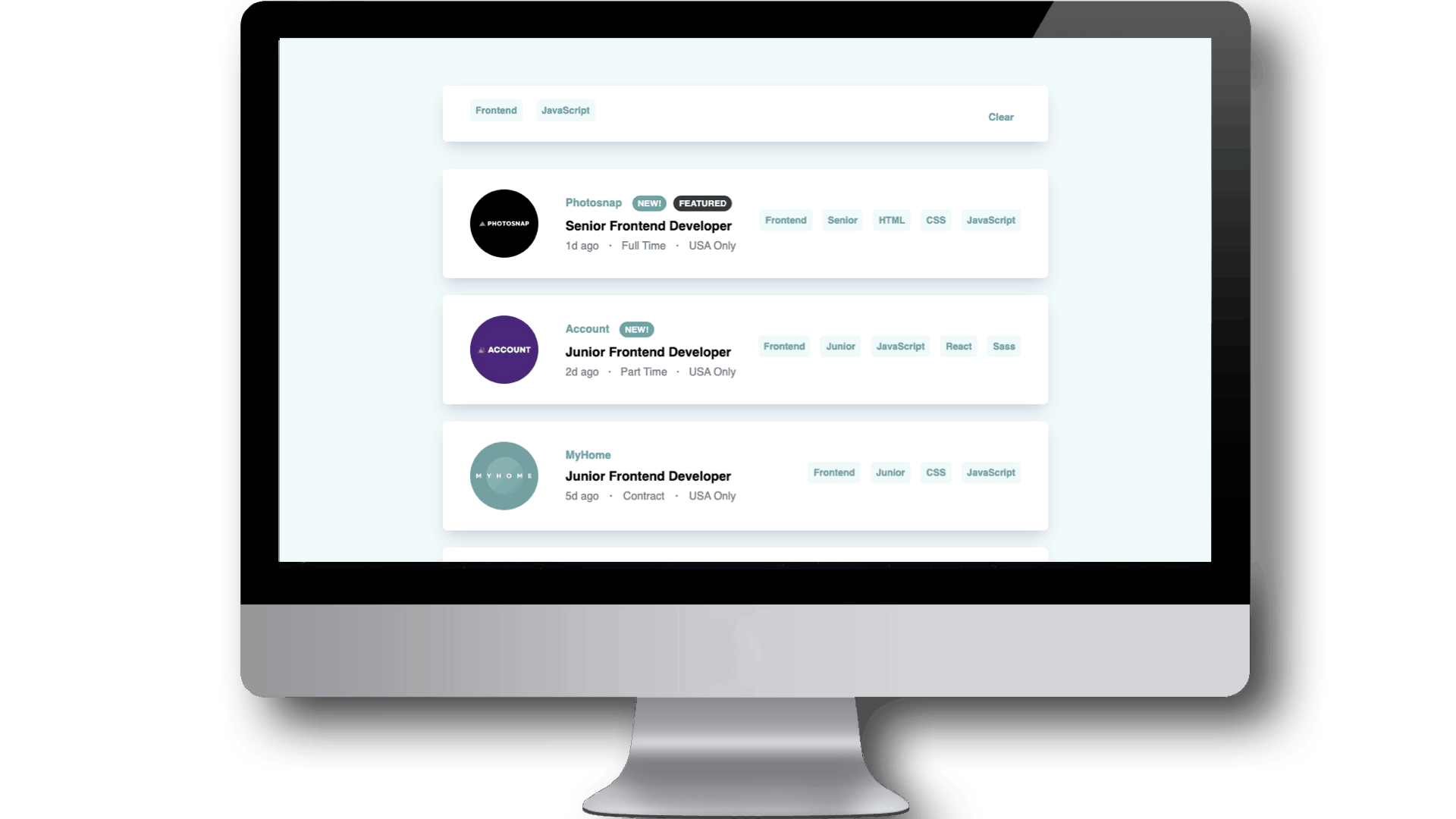Image resolution: width=1456 pixels, height=819 pixels.
Task: Open the Photosnap Senior Frontend Developer posting
Action: coord(648,225)
